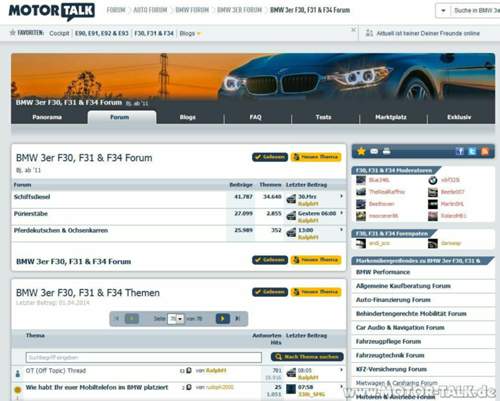Click car avatar in Pferdekutschen & Ochsenkarren row
The width and height of the screenshot is (500, 401).
(x=291, y=232)
